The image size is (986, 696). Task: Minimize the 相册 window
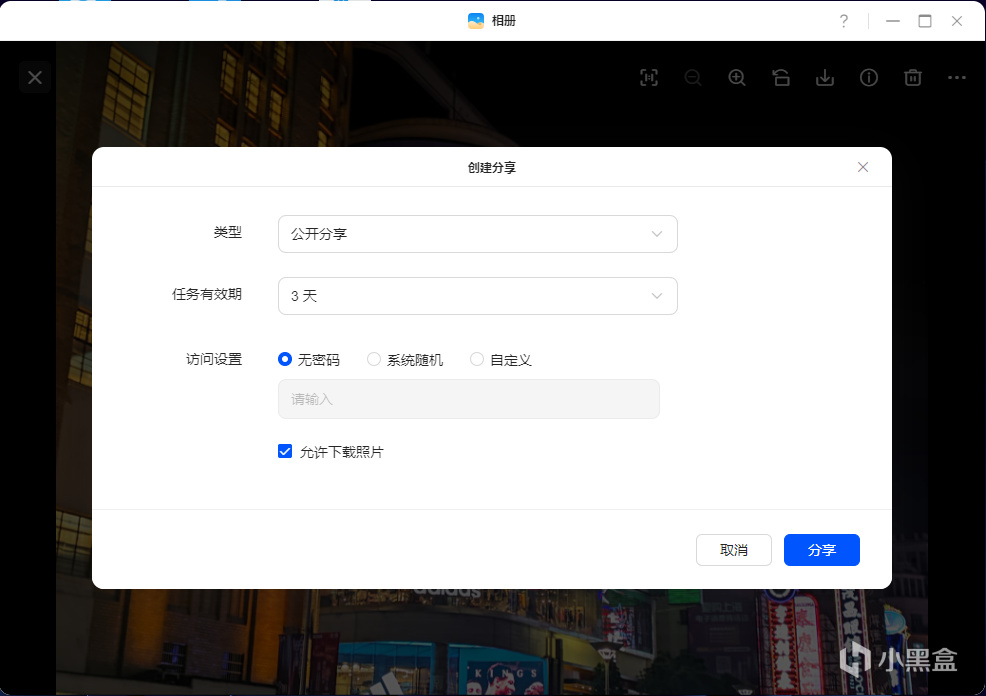point(893,21)
